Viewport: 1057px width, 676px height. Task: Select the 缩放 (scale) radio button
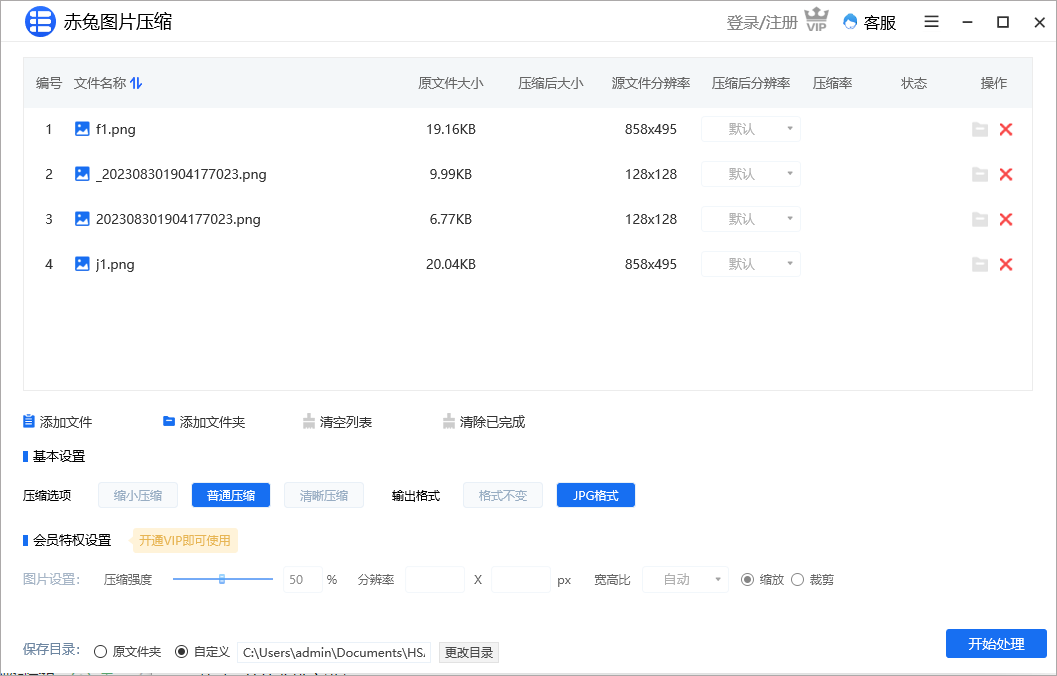749,579
